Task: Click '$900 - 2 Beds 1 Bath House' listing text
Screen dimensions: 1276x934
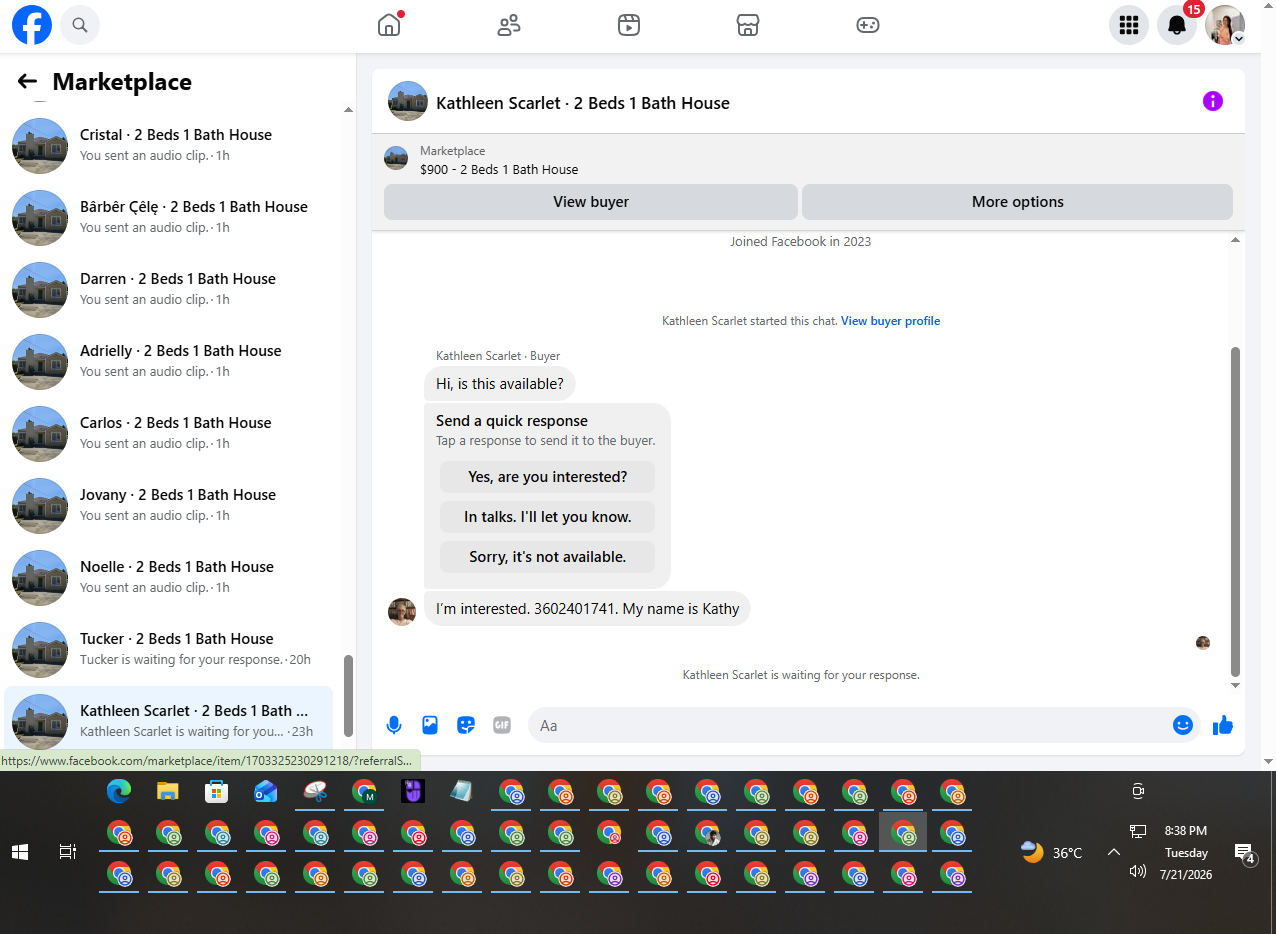Action: [499, 169]
